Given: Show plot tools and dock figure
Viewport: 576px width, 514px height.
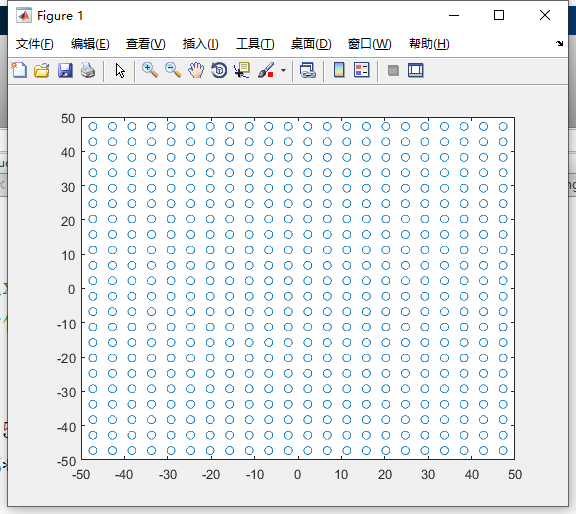Looking at the screenshot, I should tap(415, 70).
